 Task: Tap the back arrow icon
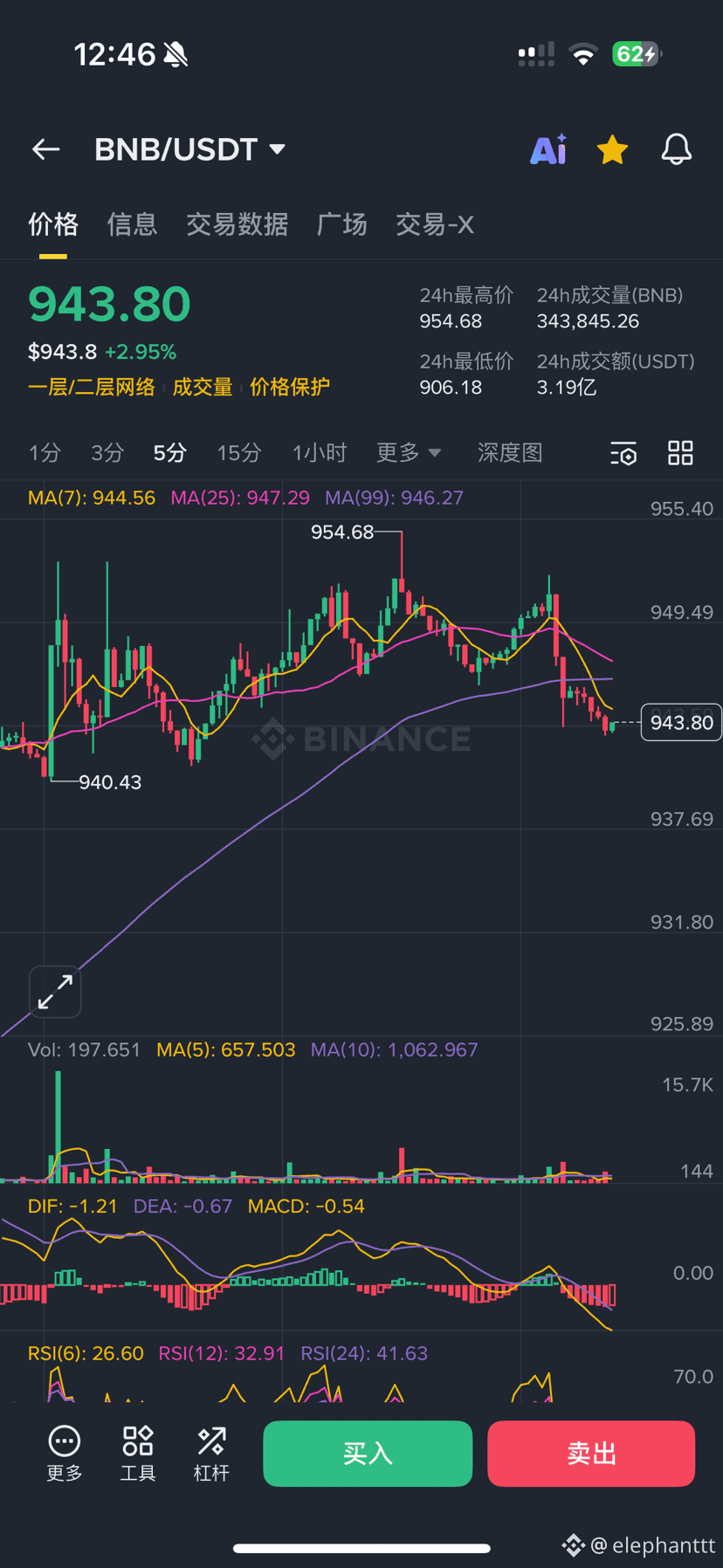[46, 149]
